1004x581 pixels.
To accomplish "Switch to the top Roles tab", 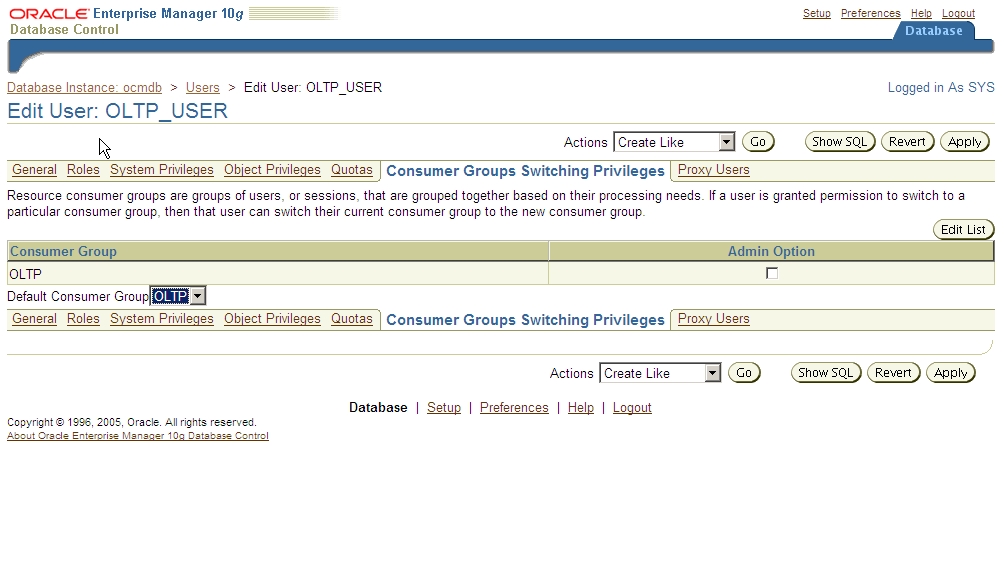I will (83, 170).
